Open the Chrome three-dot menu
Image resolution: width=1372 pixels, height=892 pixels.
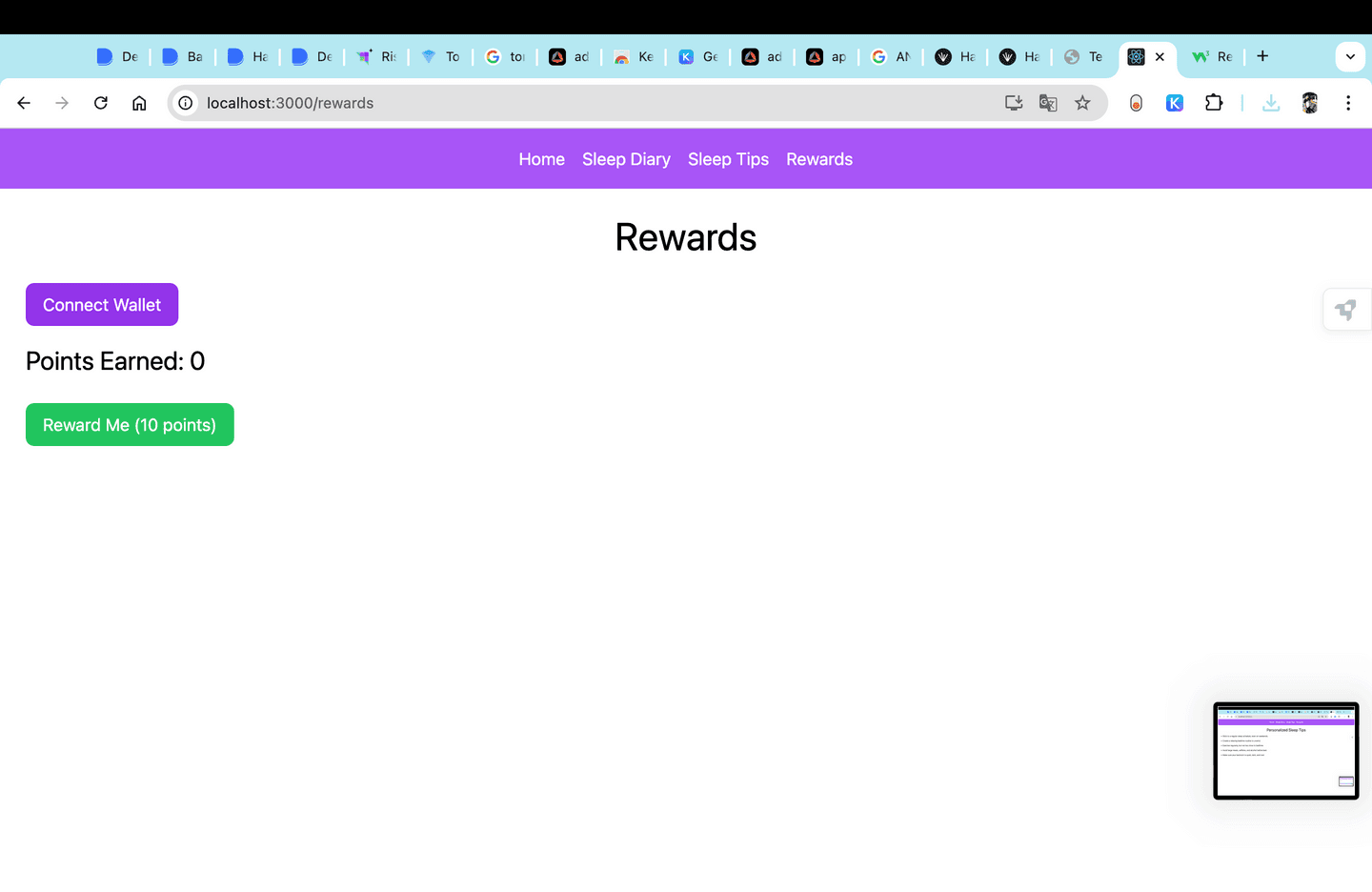coord(1348,103)
